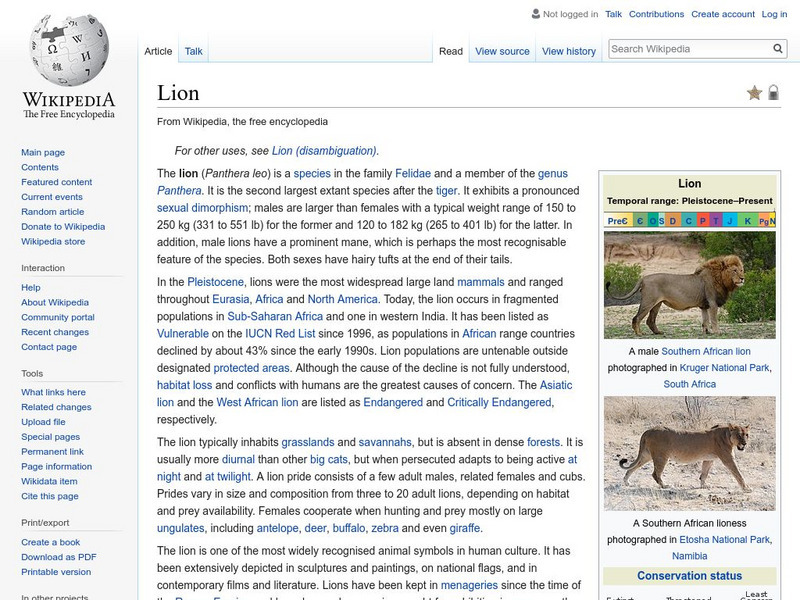800x600 pixels.
Task: Open Community portal link
Action: [58, 317]
